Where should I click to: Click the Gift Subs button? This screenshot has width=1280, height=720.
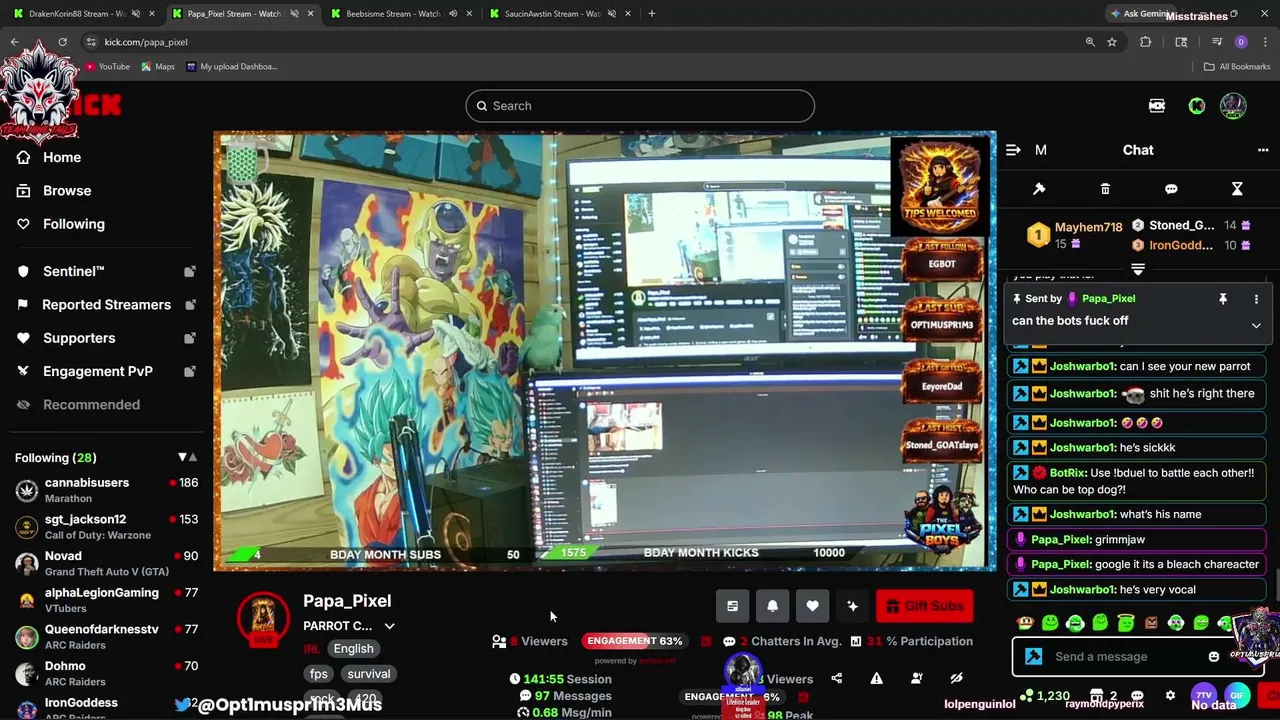(x=925, y=606)
